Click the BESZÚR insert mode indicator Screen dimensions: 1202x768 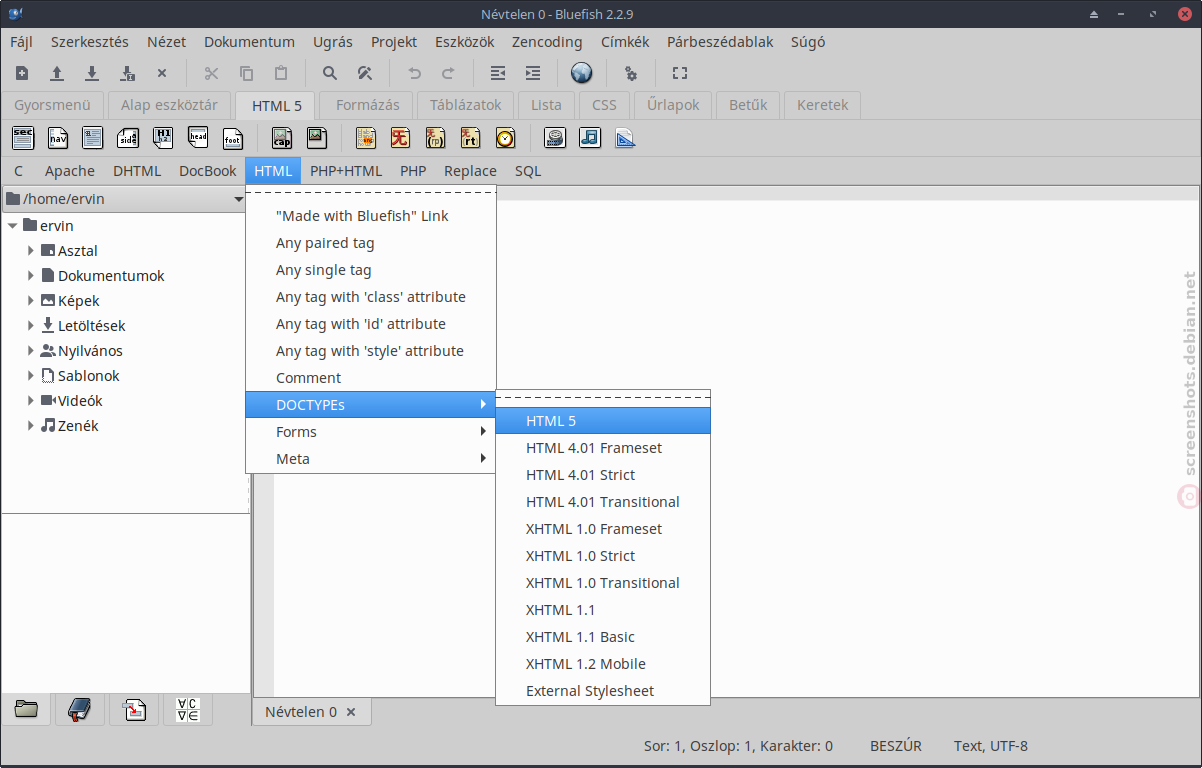pos(896,746)
